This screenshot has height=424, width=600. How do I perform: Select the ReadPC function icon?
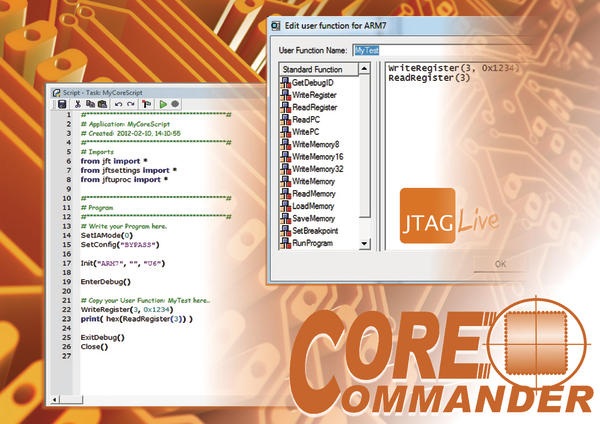point(286,119)
